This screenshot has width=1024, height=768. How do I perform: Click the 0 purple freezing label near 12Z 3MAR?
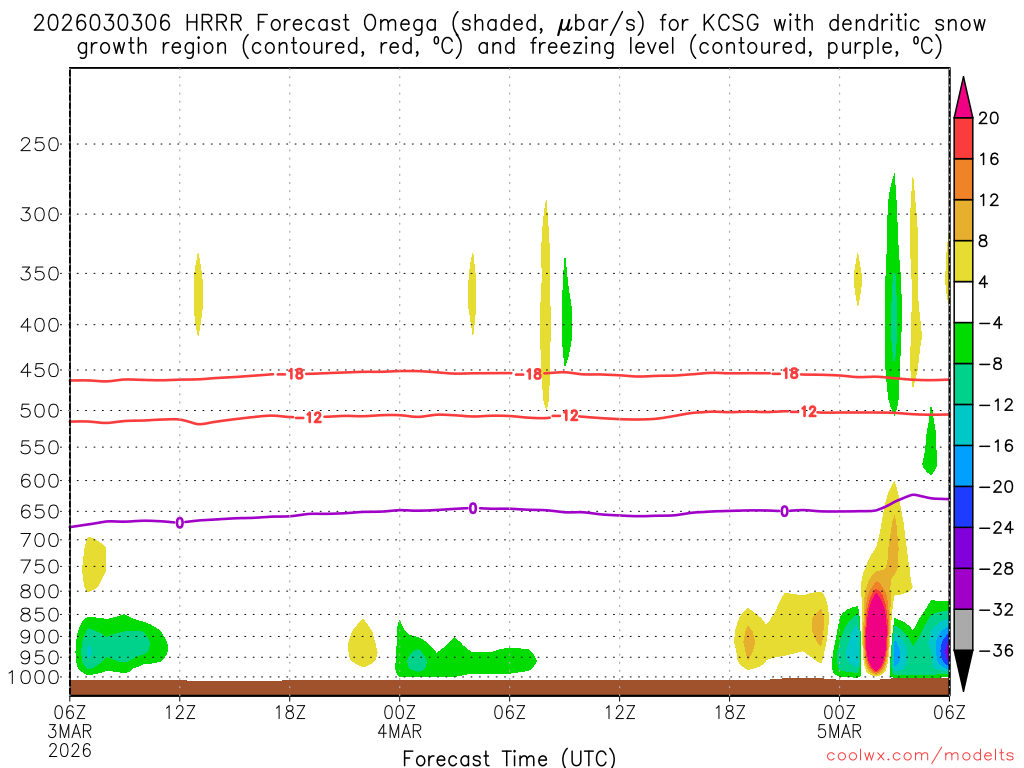[x=180, y=522]
